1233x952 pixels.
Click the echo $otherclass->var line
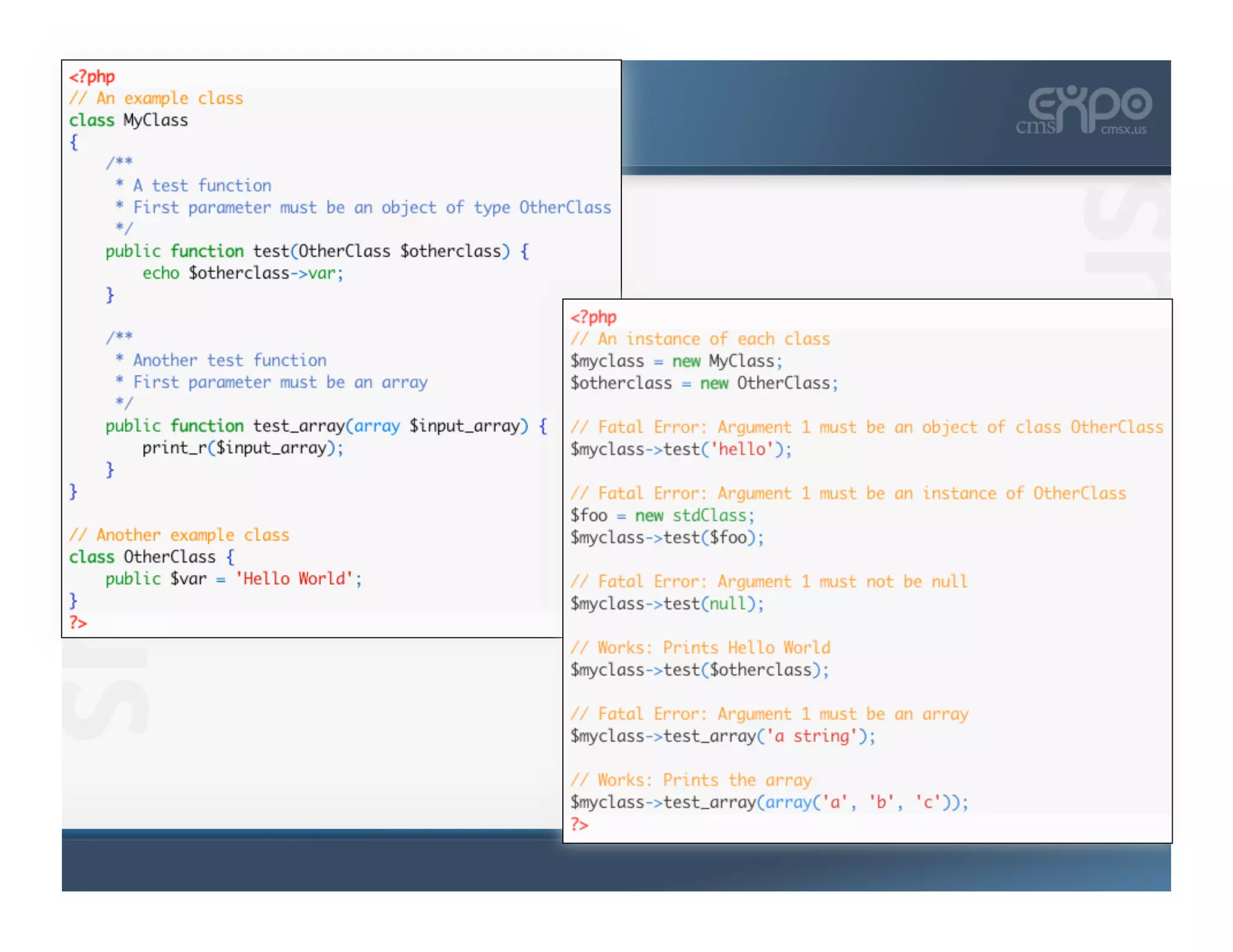[242, 273]
